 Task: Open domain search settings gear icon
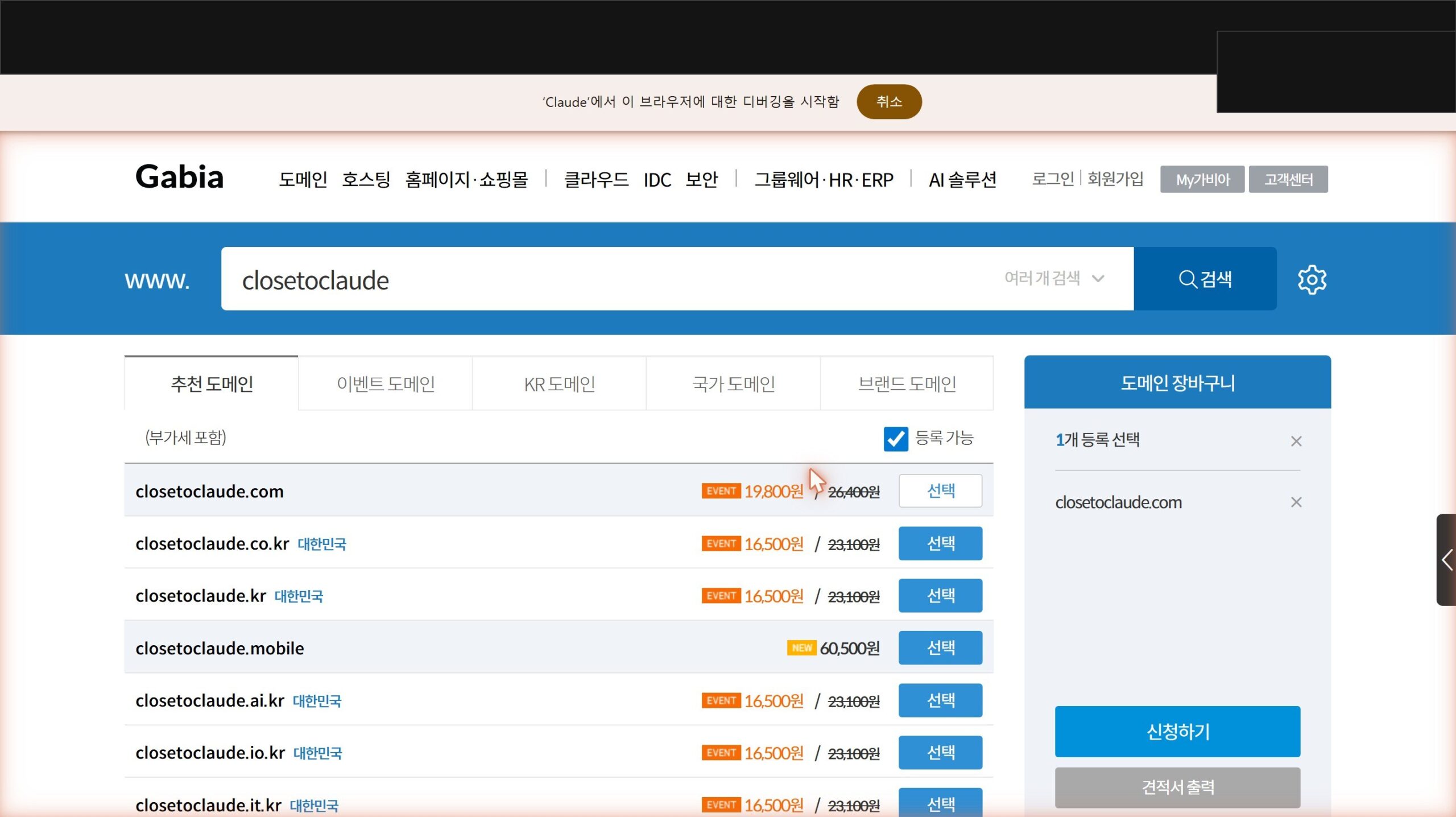(1312, 279)
